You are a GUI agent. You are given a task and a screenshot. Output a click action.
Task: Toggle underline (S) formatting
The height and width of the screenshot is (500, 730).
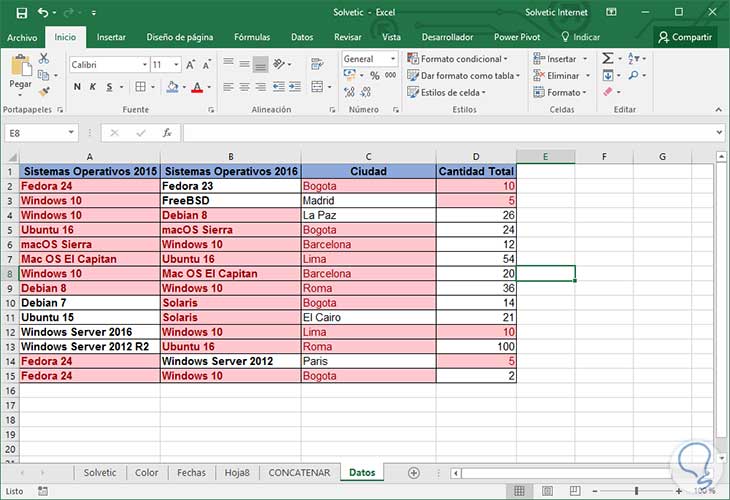click(109, 87)
